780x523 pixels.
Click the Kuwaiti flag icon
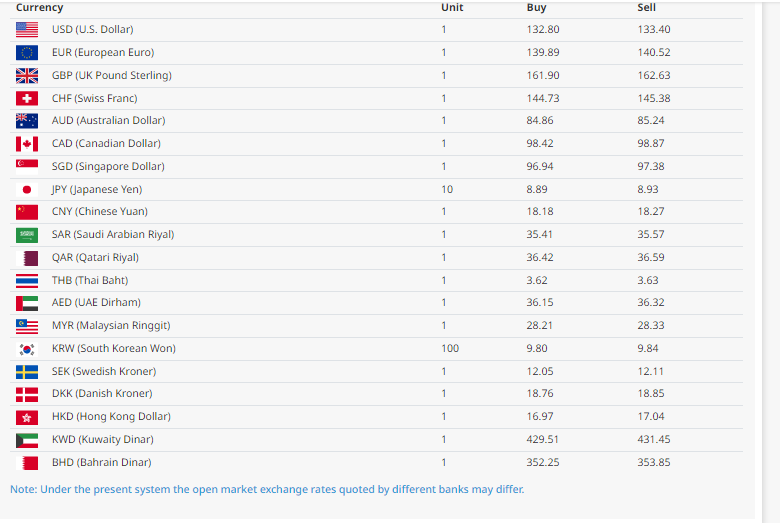click(x=27, y=439)
